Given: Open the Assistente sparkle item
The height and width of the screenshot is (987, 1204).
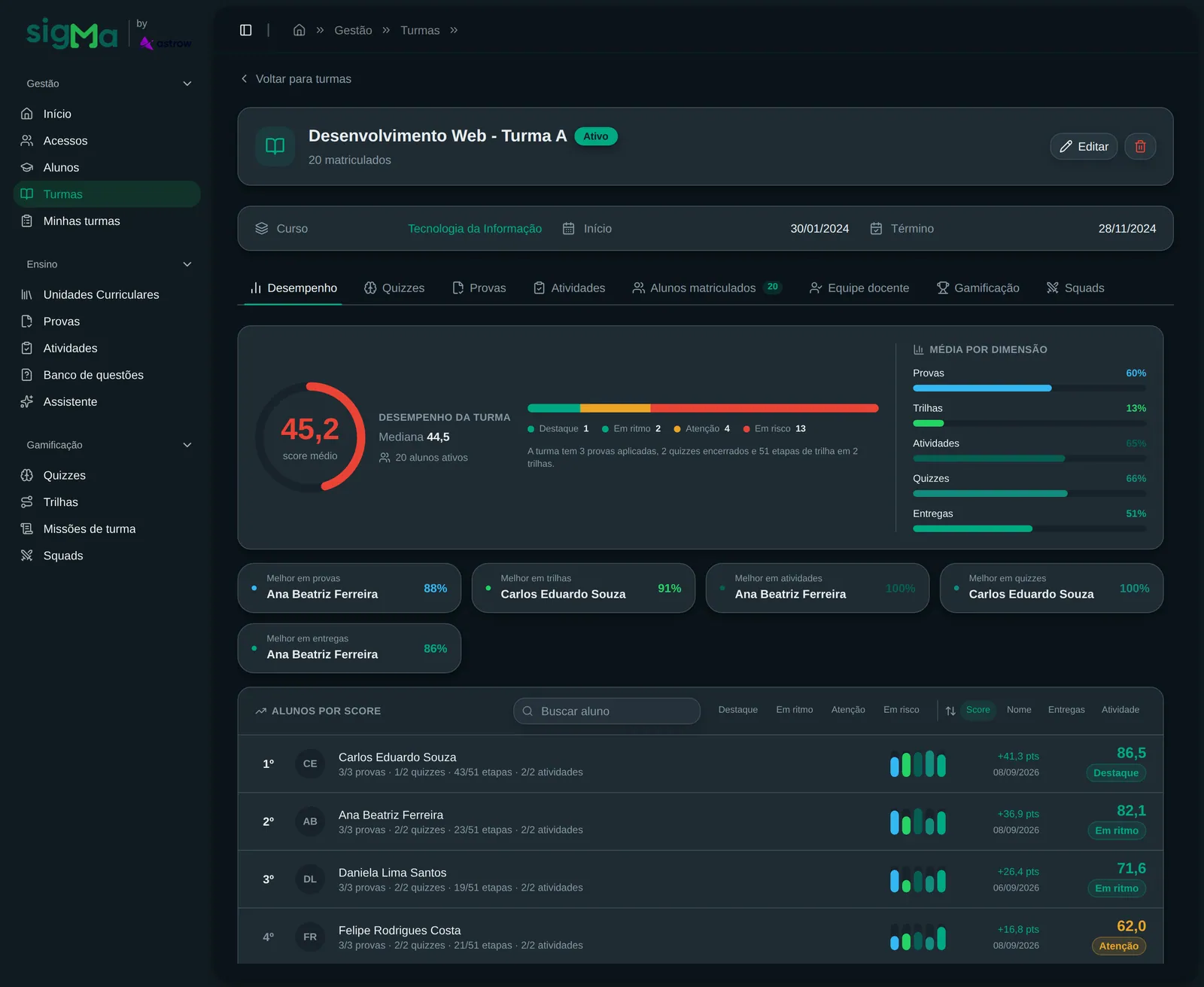Looking at the screenshot, I should pos(107,401).
